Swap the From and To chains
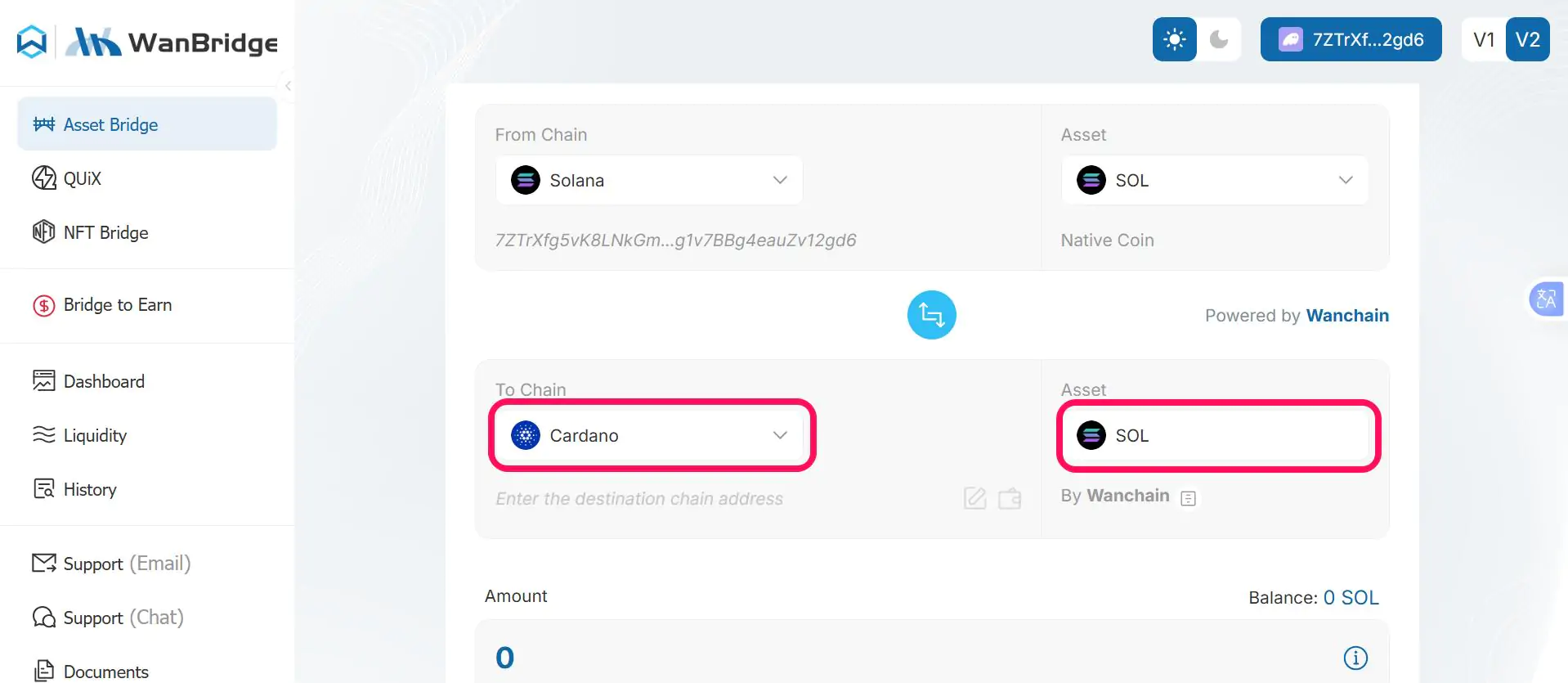Viewport: 1568px width, 683px height. (x=931, y=314)
